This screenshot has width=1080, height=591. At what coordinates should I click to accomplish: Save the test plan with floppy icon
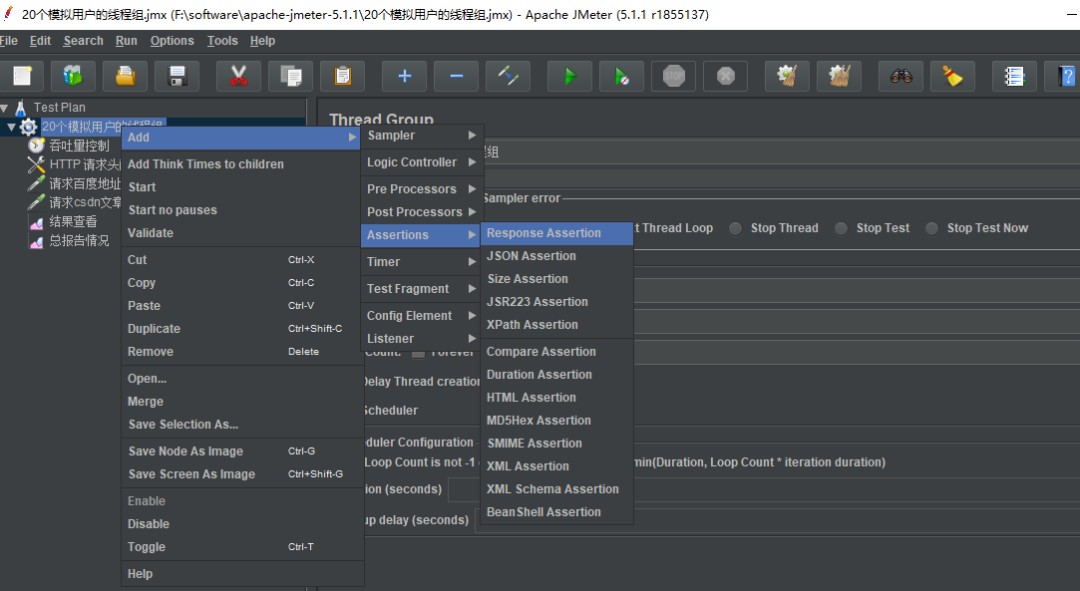coord(177,76)
